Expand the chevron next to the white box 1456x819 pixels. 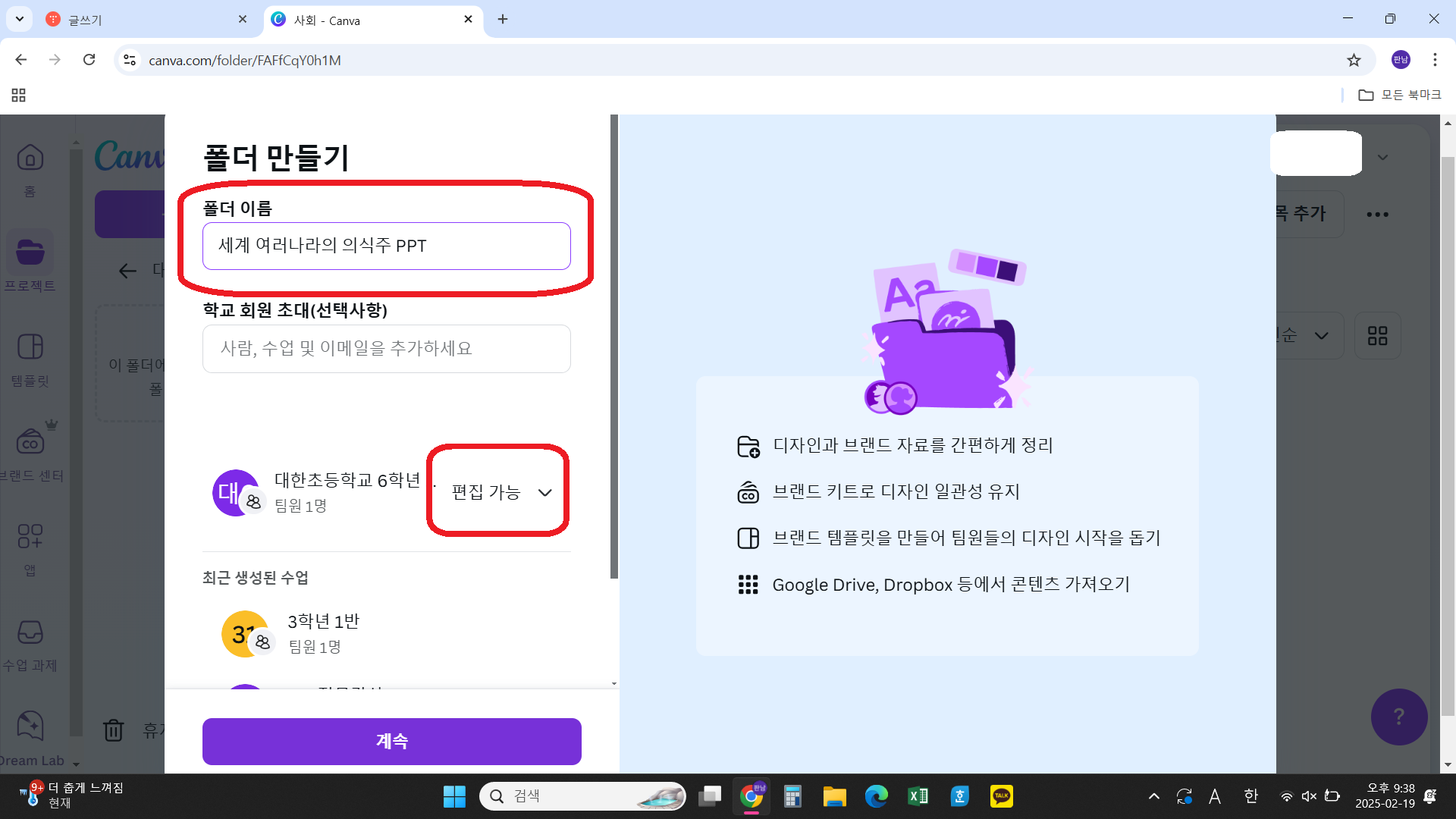click(1382, 158)
